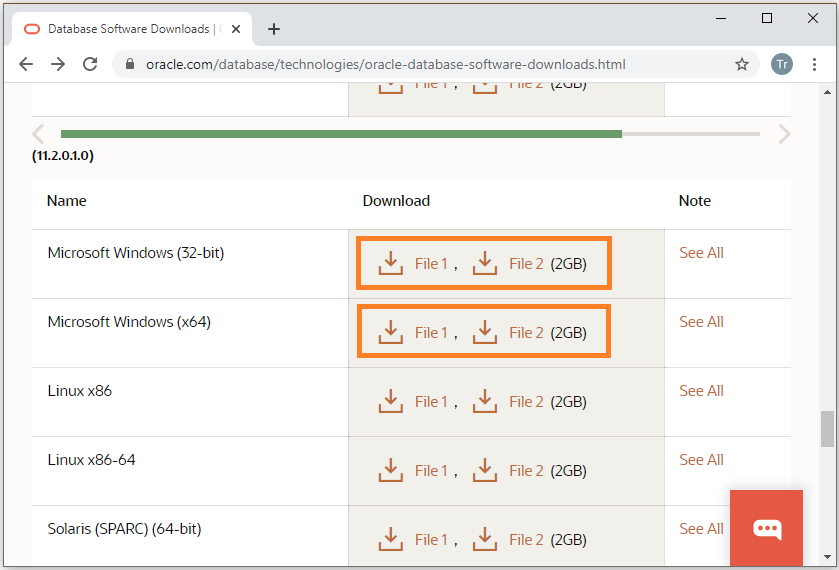Open See All for Microsoft Windows (x64)

(x=701, y=322)
